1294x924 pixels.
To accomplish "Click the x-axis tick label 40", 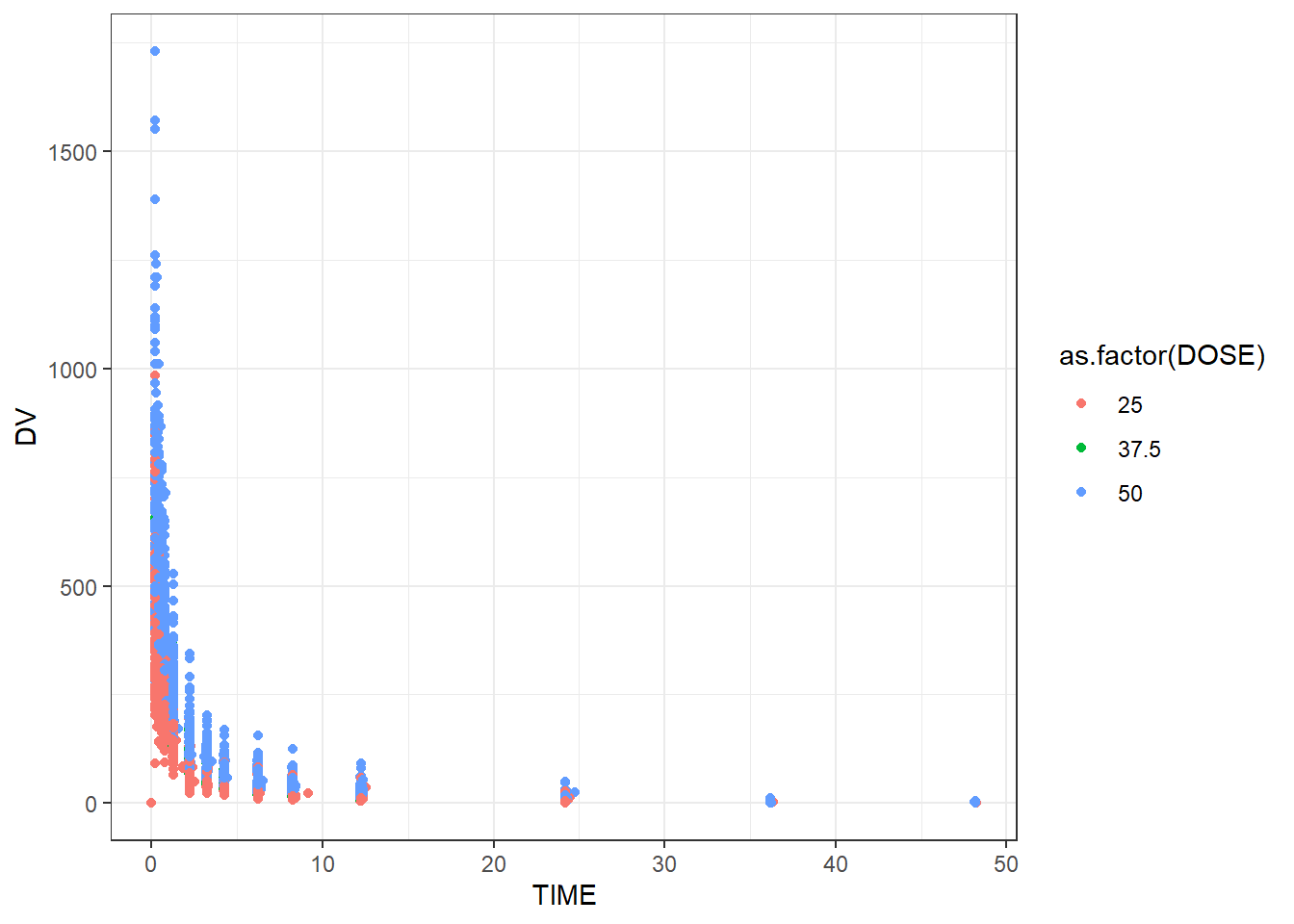I will pos(835,864).
